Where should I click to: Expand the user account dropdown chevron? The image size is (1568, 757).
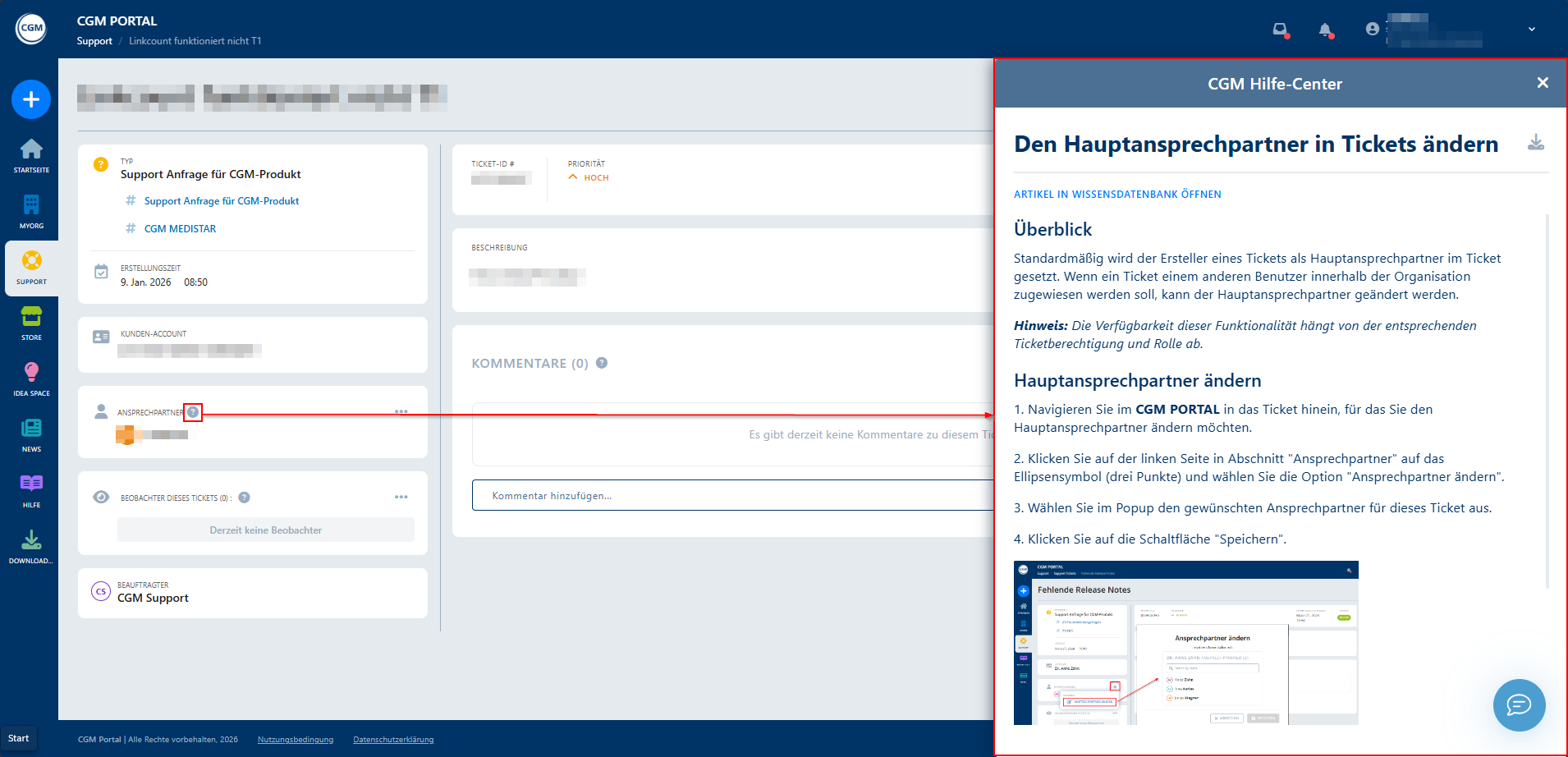tap(1532, 29)
